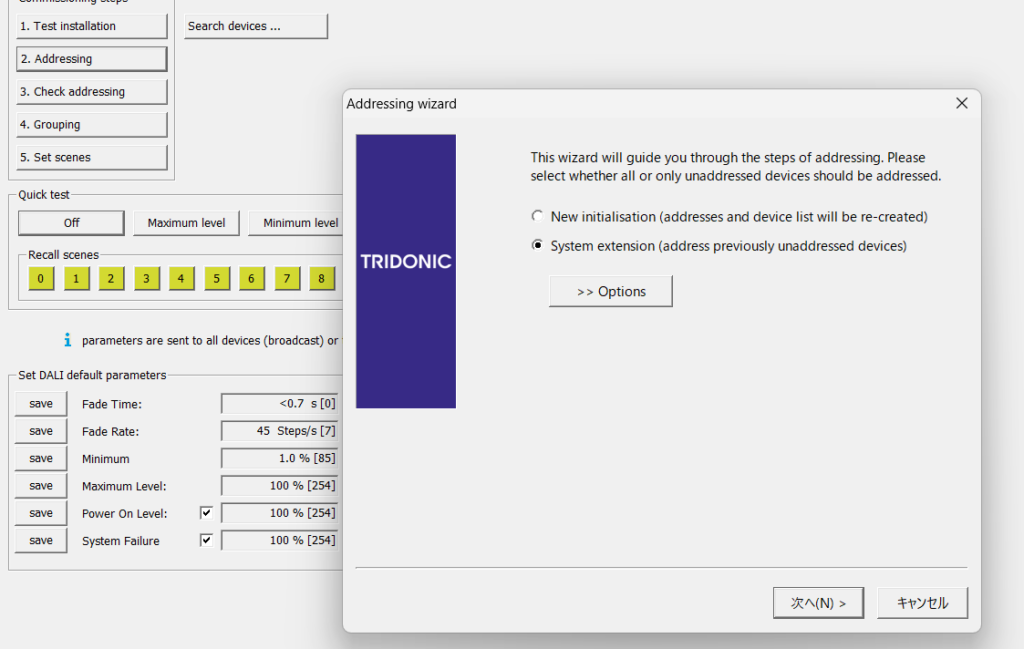The width and height of the screenshot is (1024, 649).
Task: Click the Set DALI default parameters label
Action: click(x=92, y=375)
